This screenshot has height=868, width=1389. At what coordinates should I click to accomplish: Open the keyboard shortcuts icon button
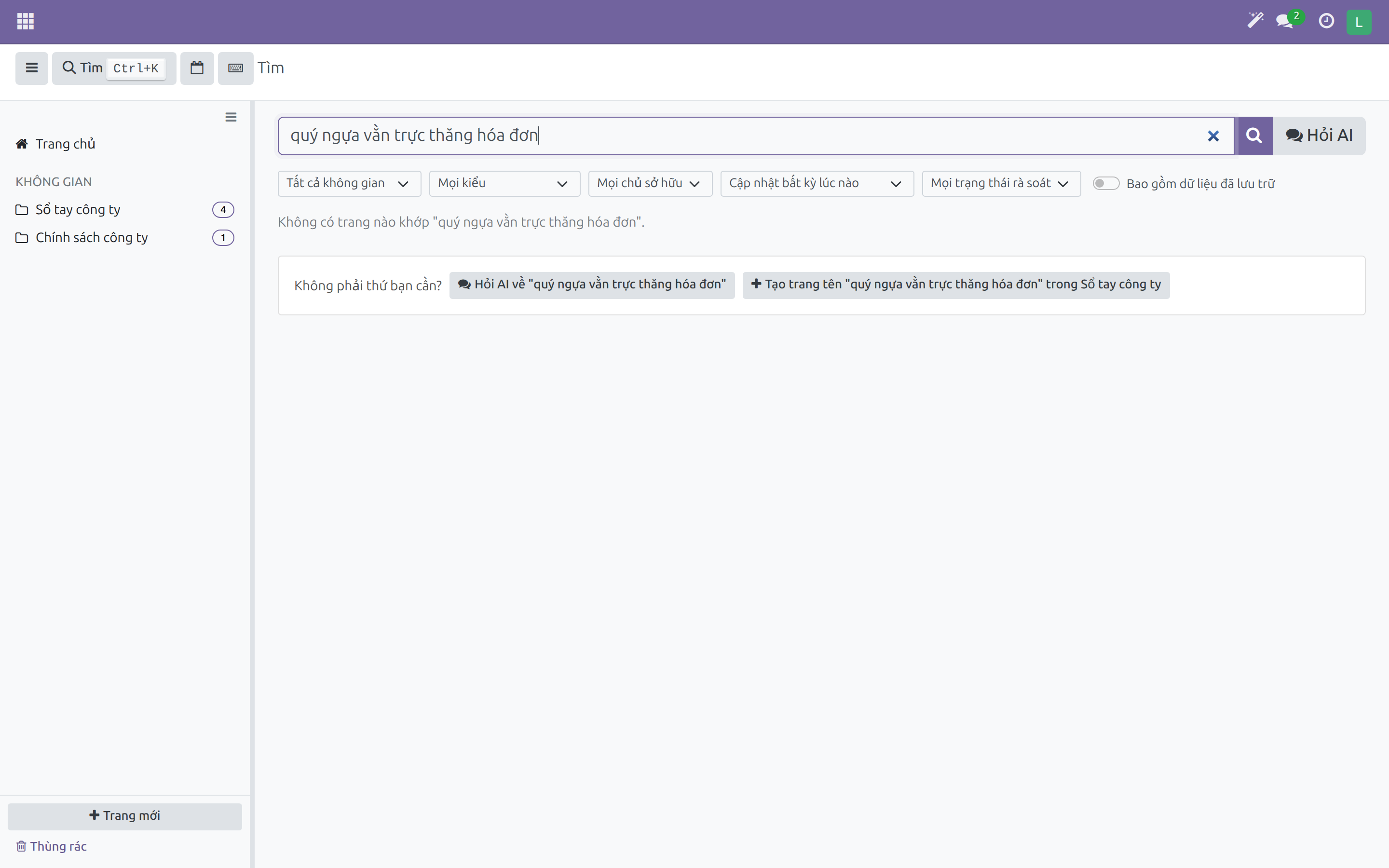coord(235,68)
